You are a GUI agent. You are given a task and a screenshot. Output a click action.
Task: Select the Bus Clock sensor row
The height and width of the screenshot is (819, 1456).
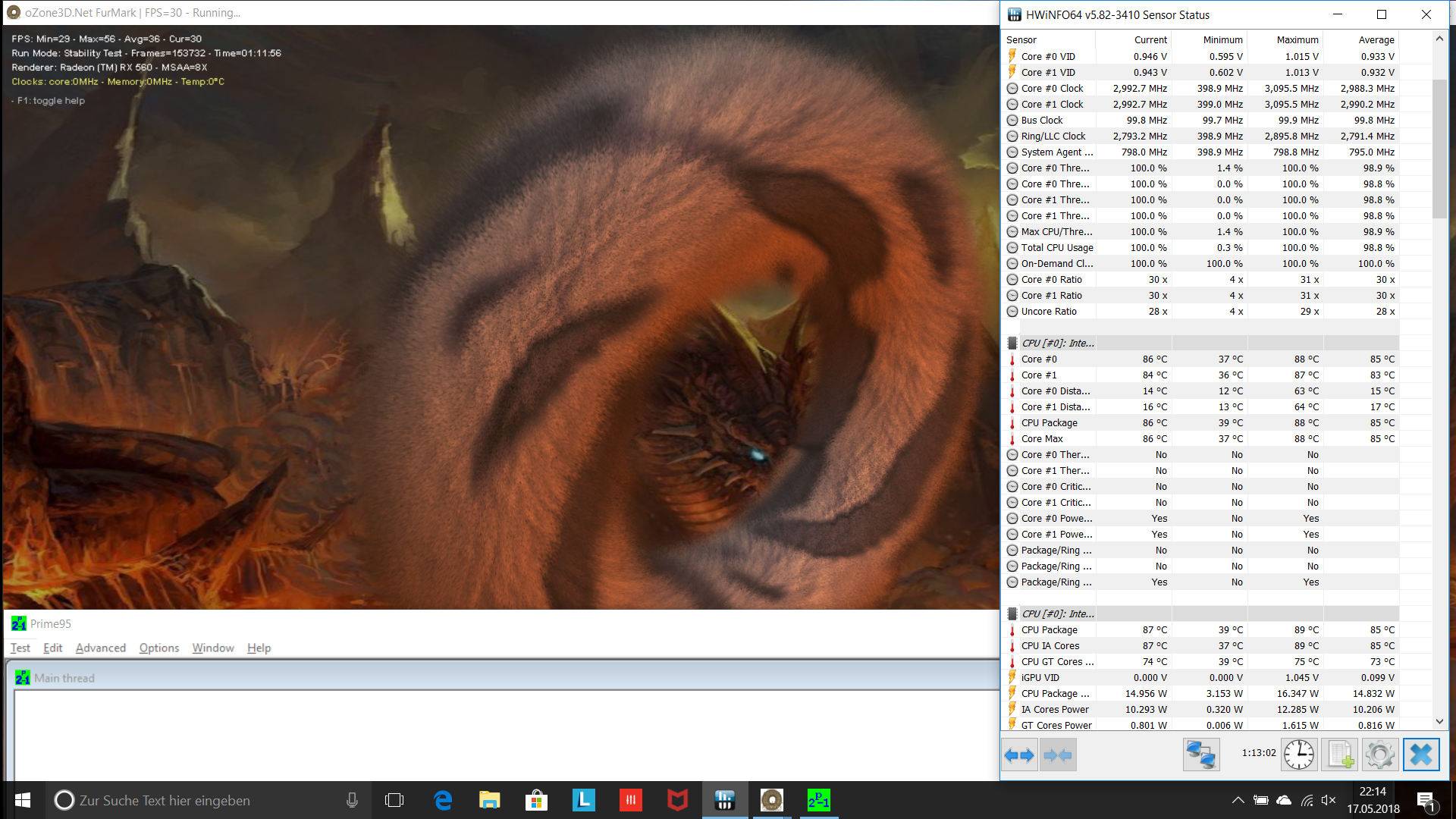pos(1202,120)
